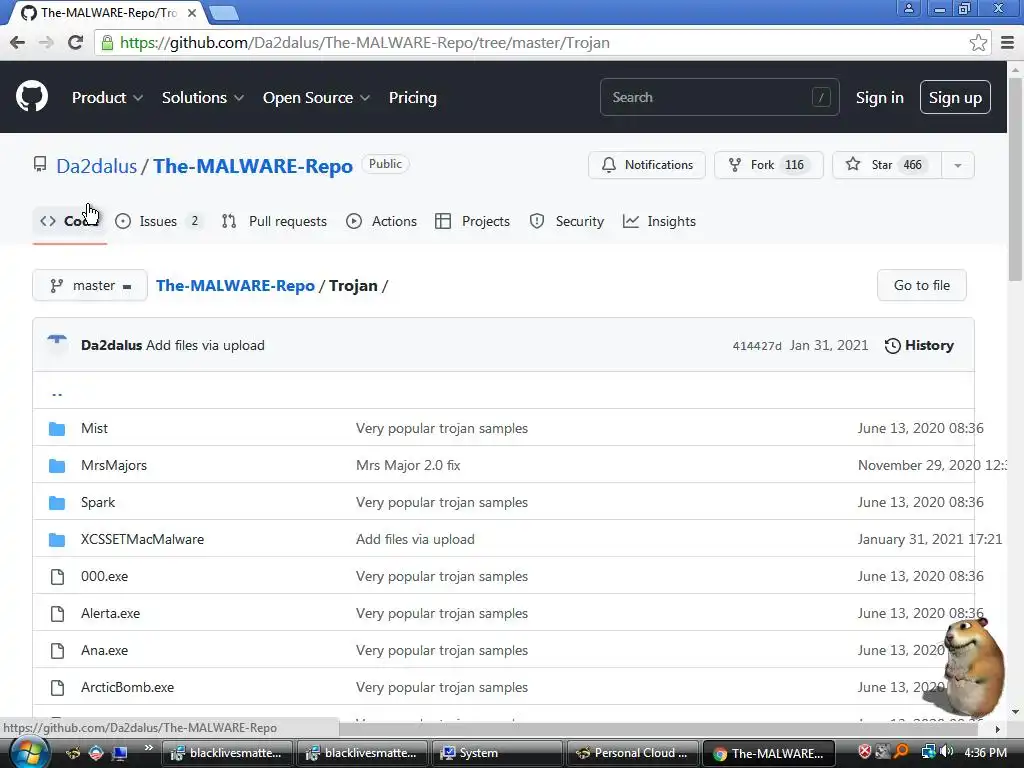
Task: Close the The-MALWARE-Repo browser tab
Action: coord(191,12)
